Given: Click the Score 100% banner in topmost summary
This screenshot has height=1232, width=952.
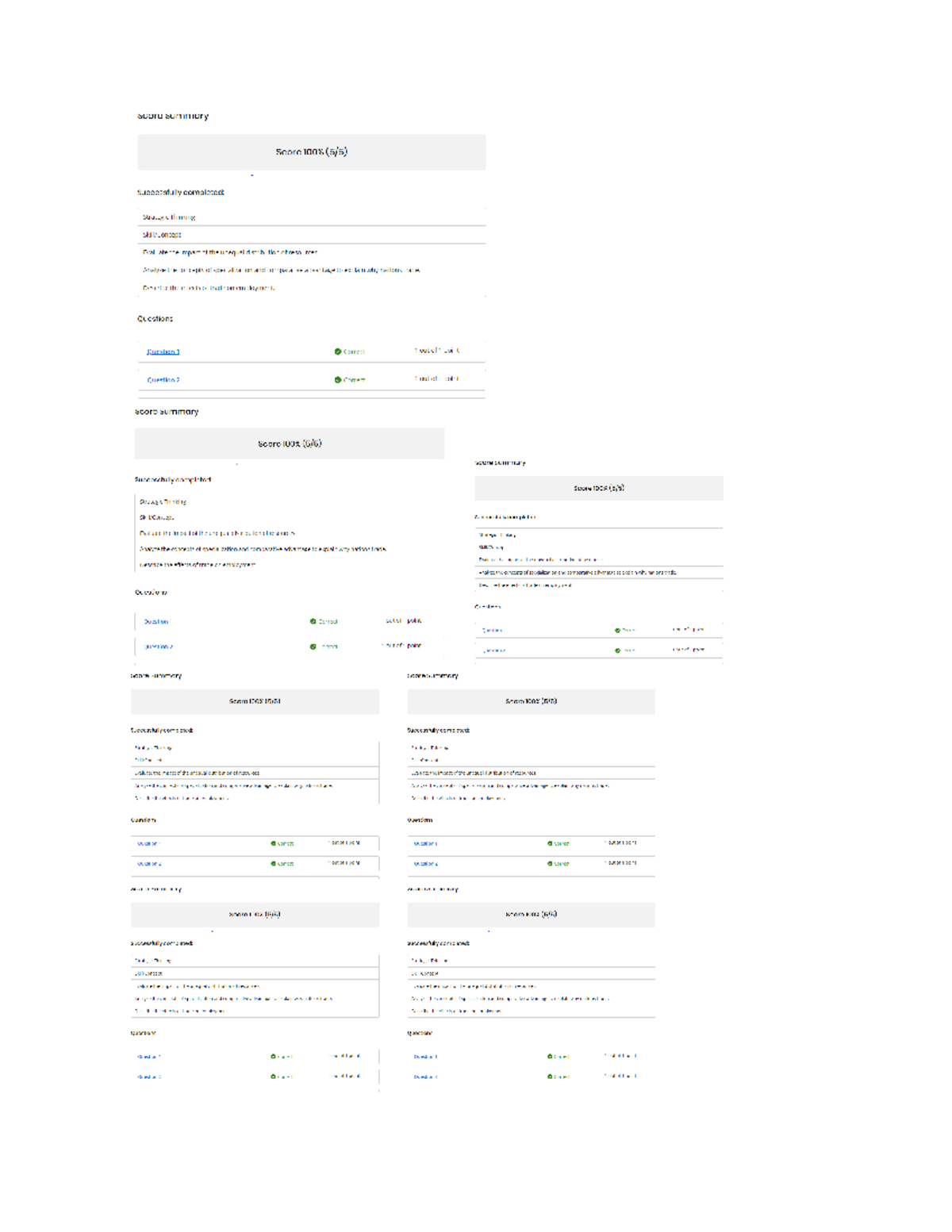Looking at the screenshot, I should pyautogui.click(x=311, y=152).
